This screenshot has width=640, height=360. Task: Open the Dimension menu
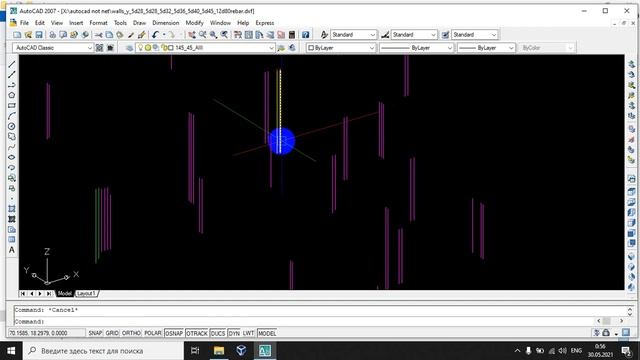coord(166,23)
